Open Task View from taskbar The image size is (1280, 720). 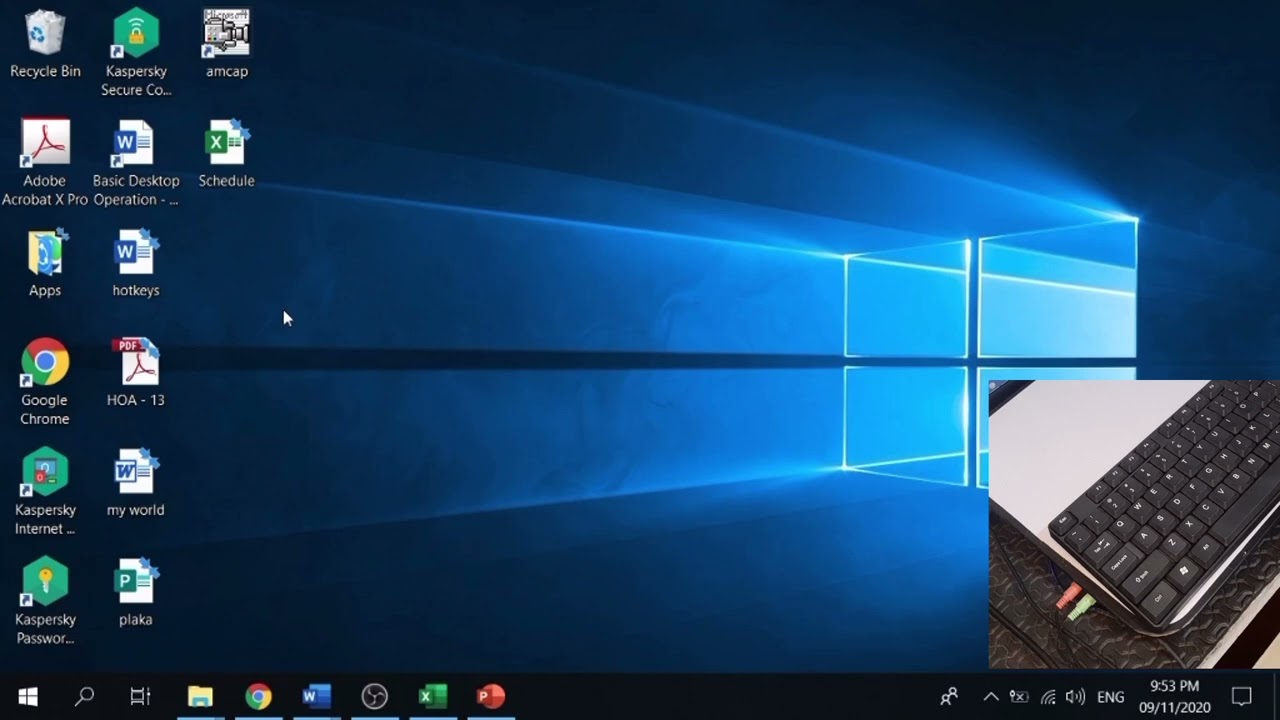point(140,696)
